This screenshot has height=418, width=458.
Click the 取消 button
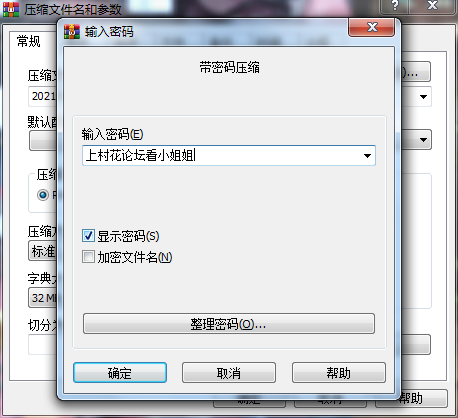(229, 373)
